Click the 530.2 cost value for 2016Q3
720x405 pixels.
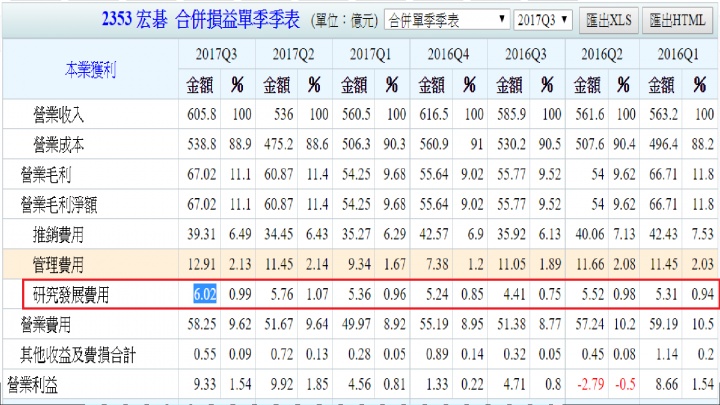(x=512, y=144)
